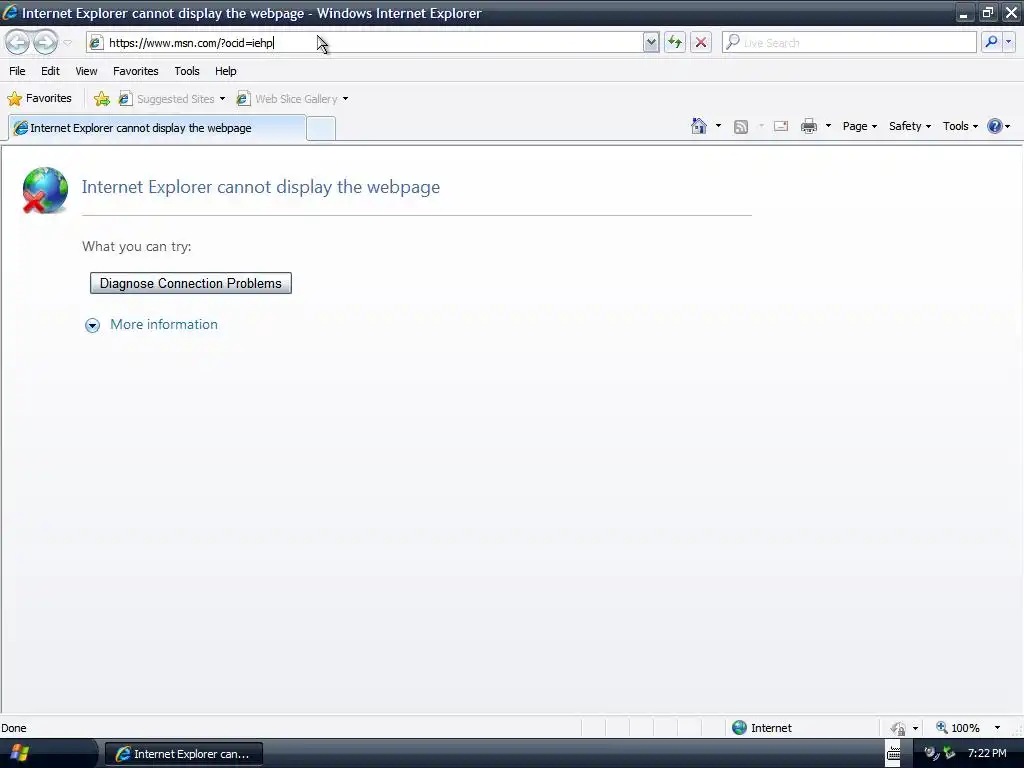The height and width of the screenshot is (768, 1024).
Task: Expand the Home button dropdown arrow
Action: (718, 126)
